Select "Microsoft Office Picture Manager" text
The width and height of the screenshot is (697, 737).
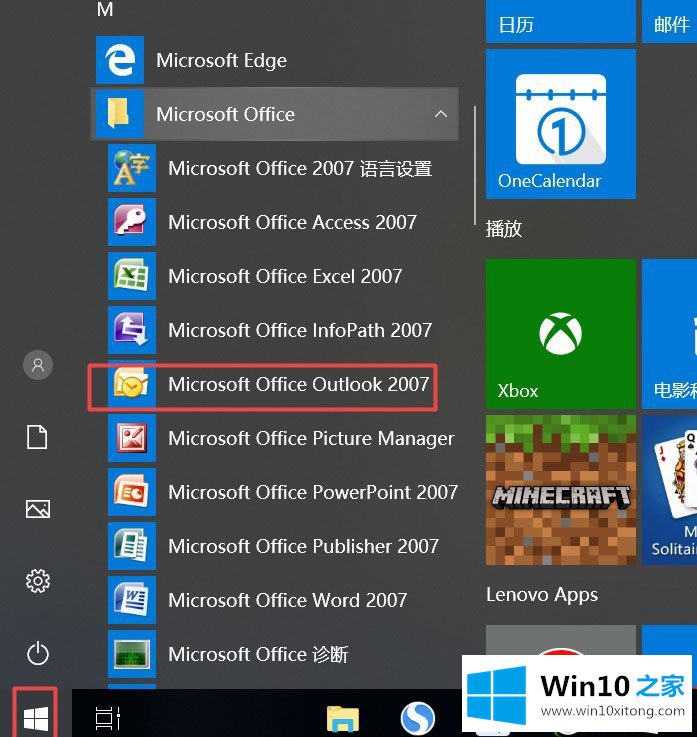[x=311, y=439]
